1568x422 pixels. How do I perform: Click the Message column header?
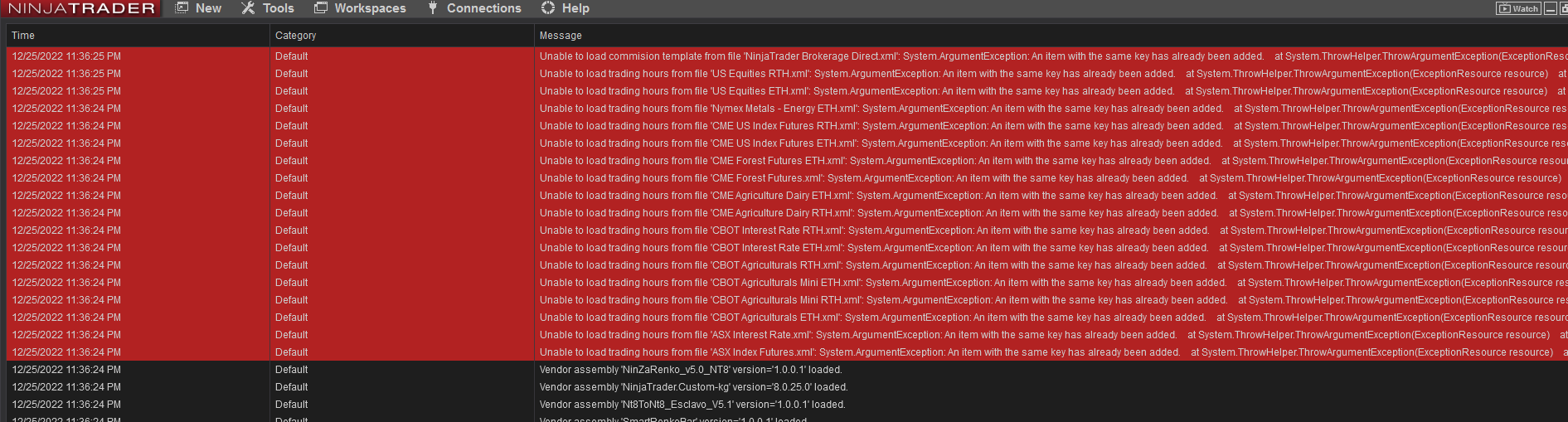[x=1051, y=36]
